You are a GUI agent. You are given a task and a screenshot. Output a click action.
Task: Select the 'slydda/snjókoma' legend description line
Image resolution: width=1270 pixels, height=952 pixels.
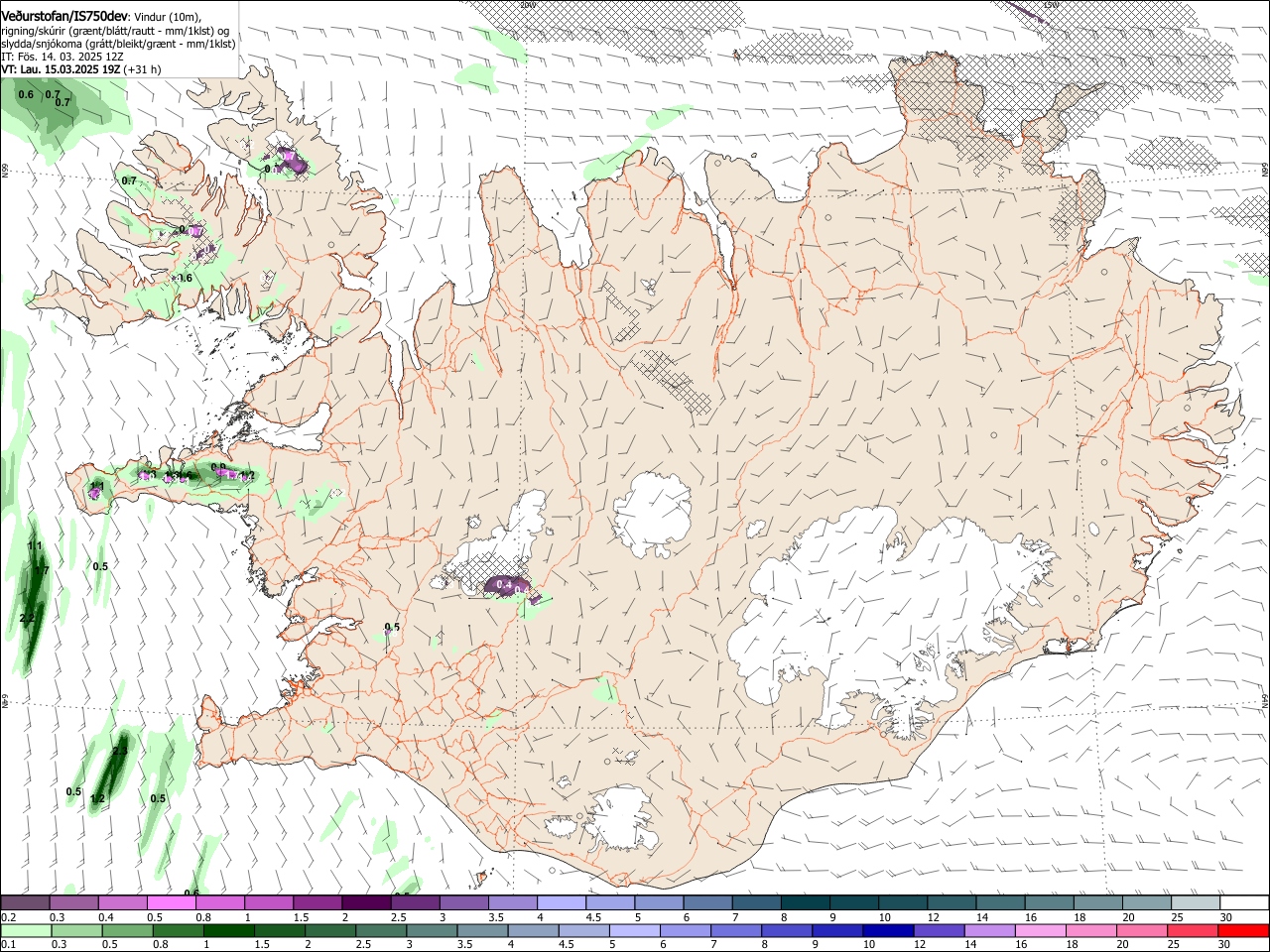click(x=118, y=44)
